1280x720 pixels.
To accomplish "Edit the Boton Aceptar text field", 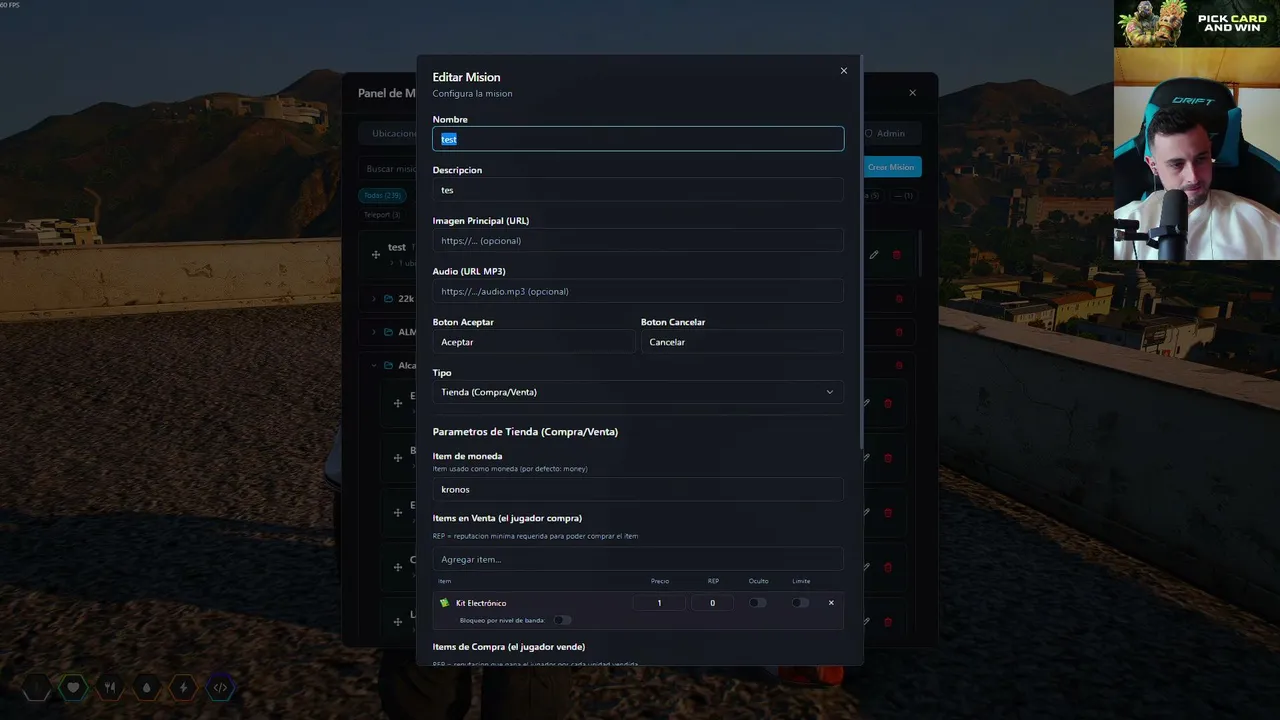I will point(534,342).
